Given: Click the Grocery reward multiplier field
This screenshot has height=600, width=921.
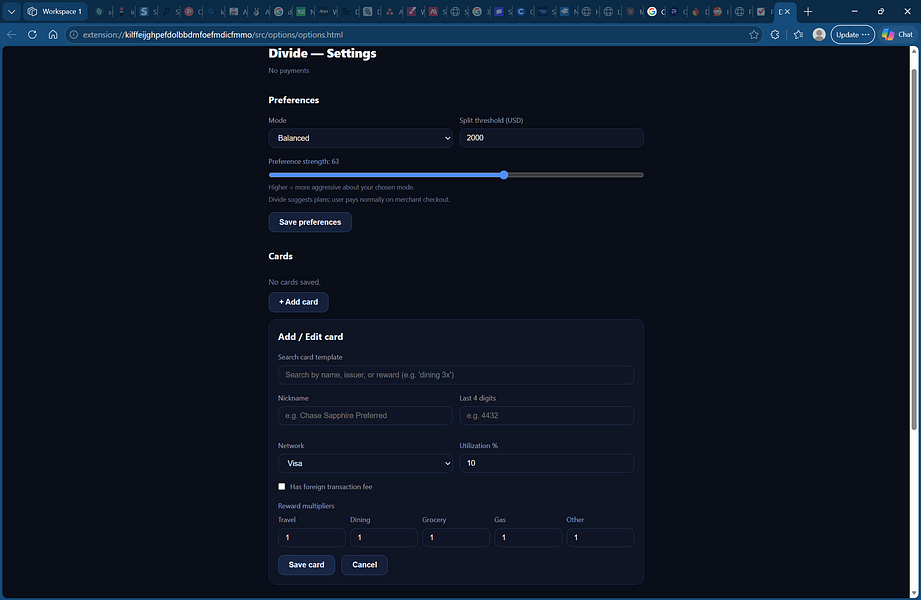Looking at the screenshot, I should 456,538.
